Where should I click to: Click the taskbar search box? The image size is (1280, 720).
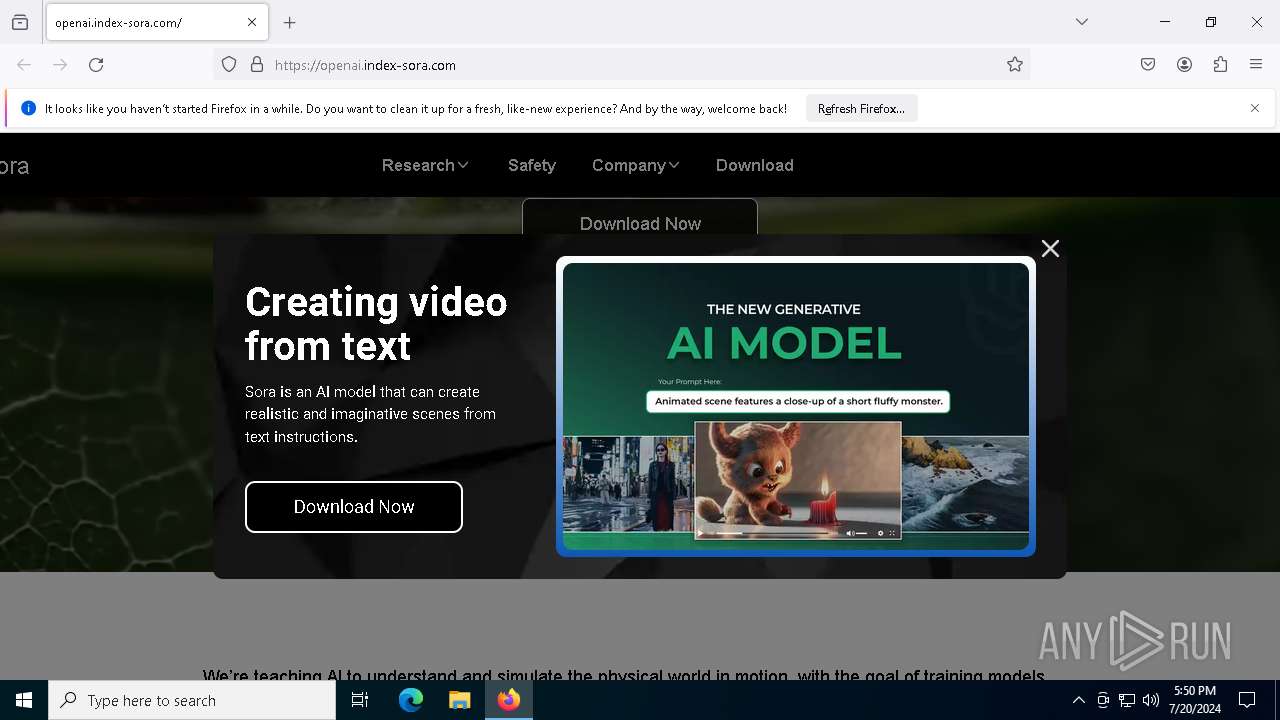(x=192, y=700)
